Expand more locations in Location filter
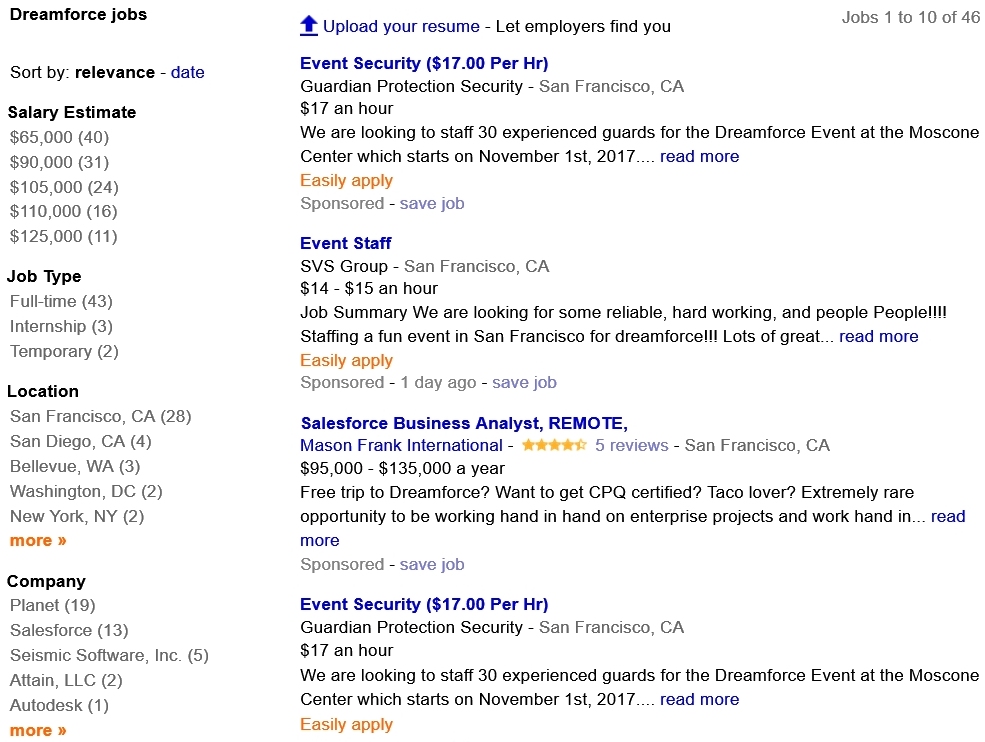The image size is (985, 742). [38, 541]
